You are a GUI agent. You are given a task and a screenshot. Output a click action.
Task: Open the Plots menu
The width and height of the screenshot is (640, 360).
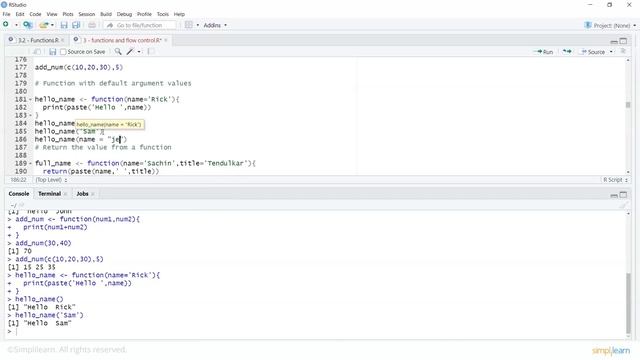(68, 14)
